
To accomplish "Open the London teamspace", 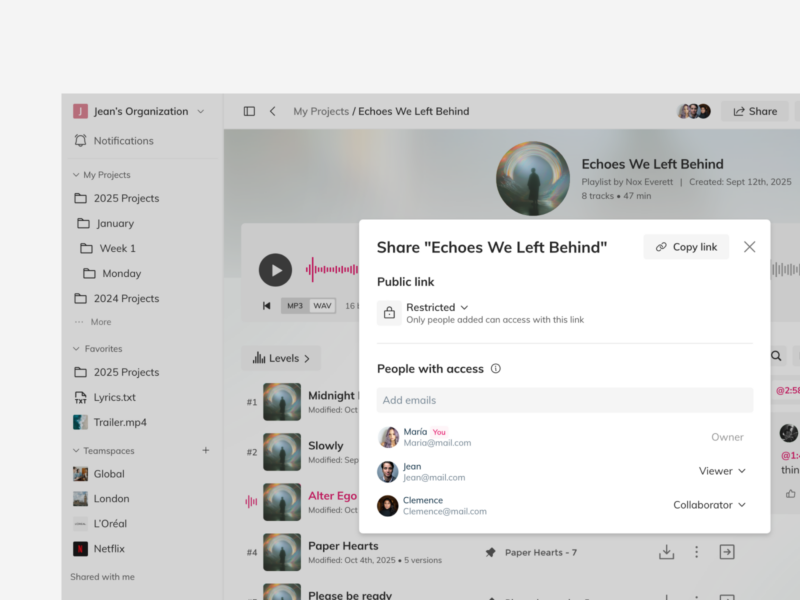I will coord(111,499).
